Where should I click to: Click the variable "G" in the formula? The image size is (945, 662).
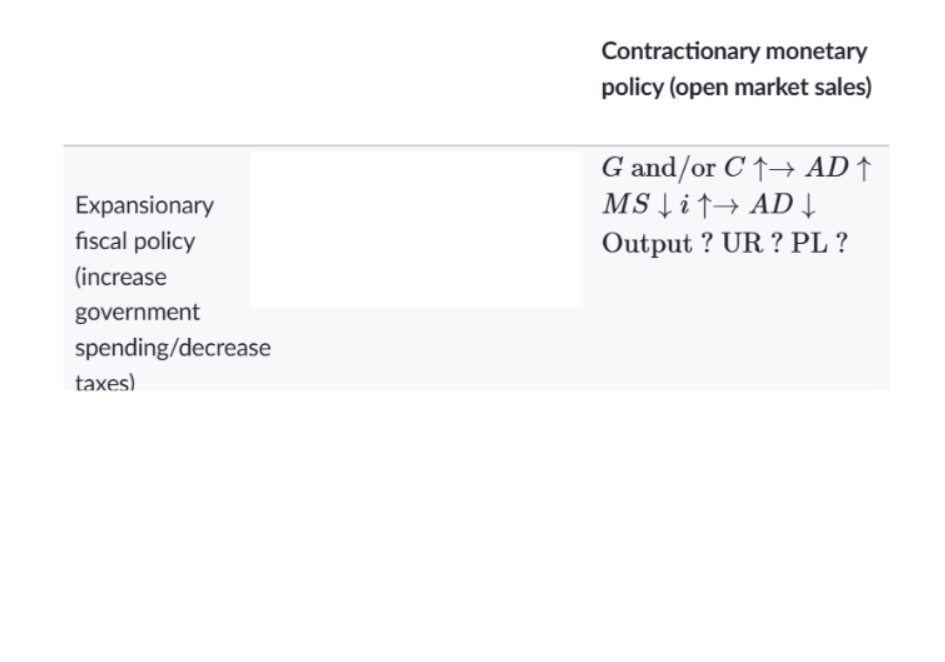coord(611,168)
